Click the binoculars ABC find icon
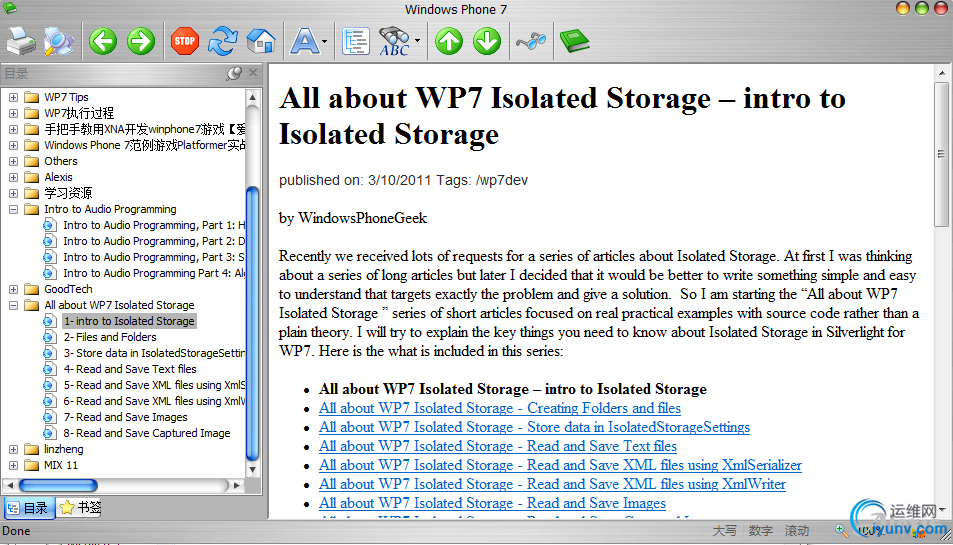953x545 pixels. [394, 41]
